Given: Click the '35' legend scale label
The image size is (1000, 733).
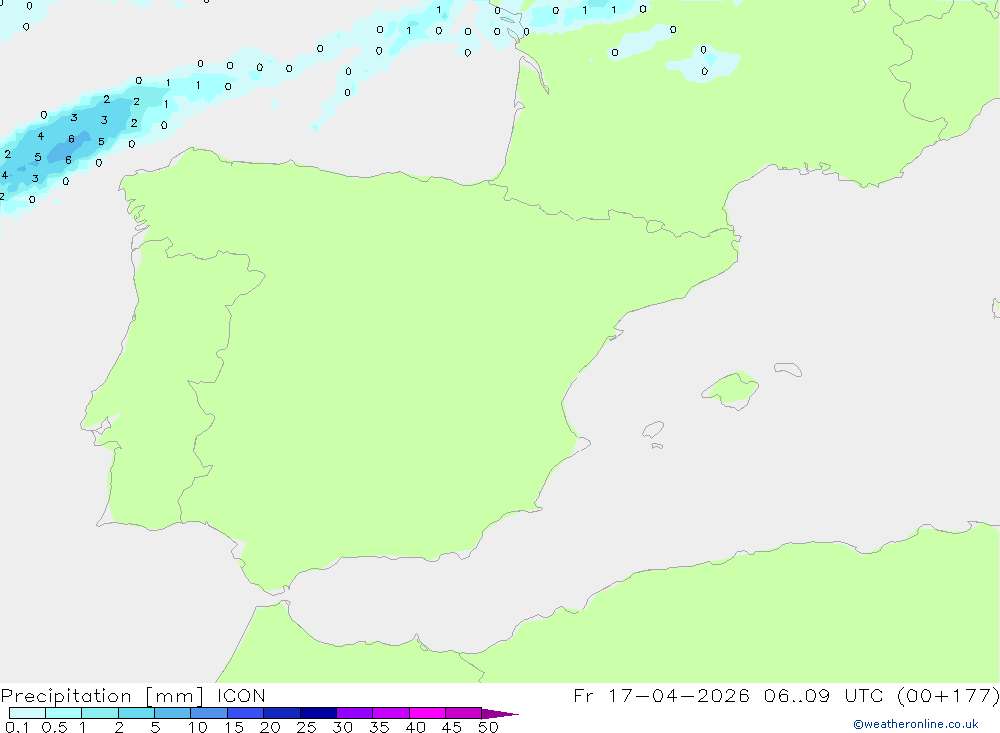Looking at the screenshot, I should [x=379, y=727].
